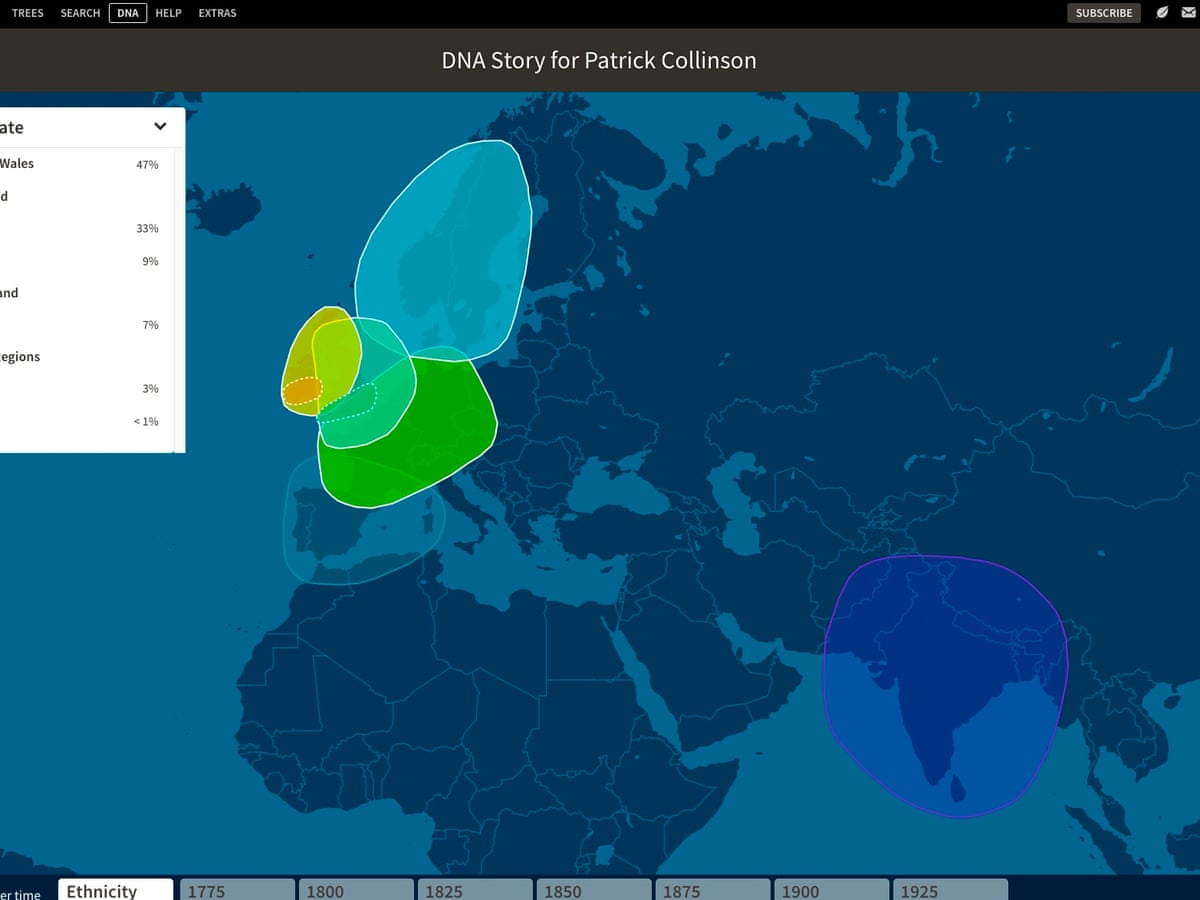Image resolution: width=1200 pixels, height=900 pixels.
Task: Select the 1925 timeline marker
Action: click(x=948, y=890)
